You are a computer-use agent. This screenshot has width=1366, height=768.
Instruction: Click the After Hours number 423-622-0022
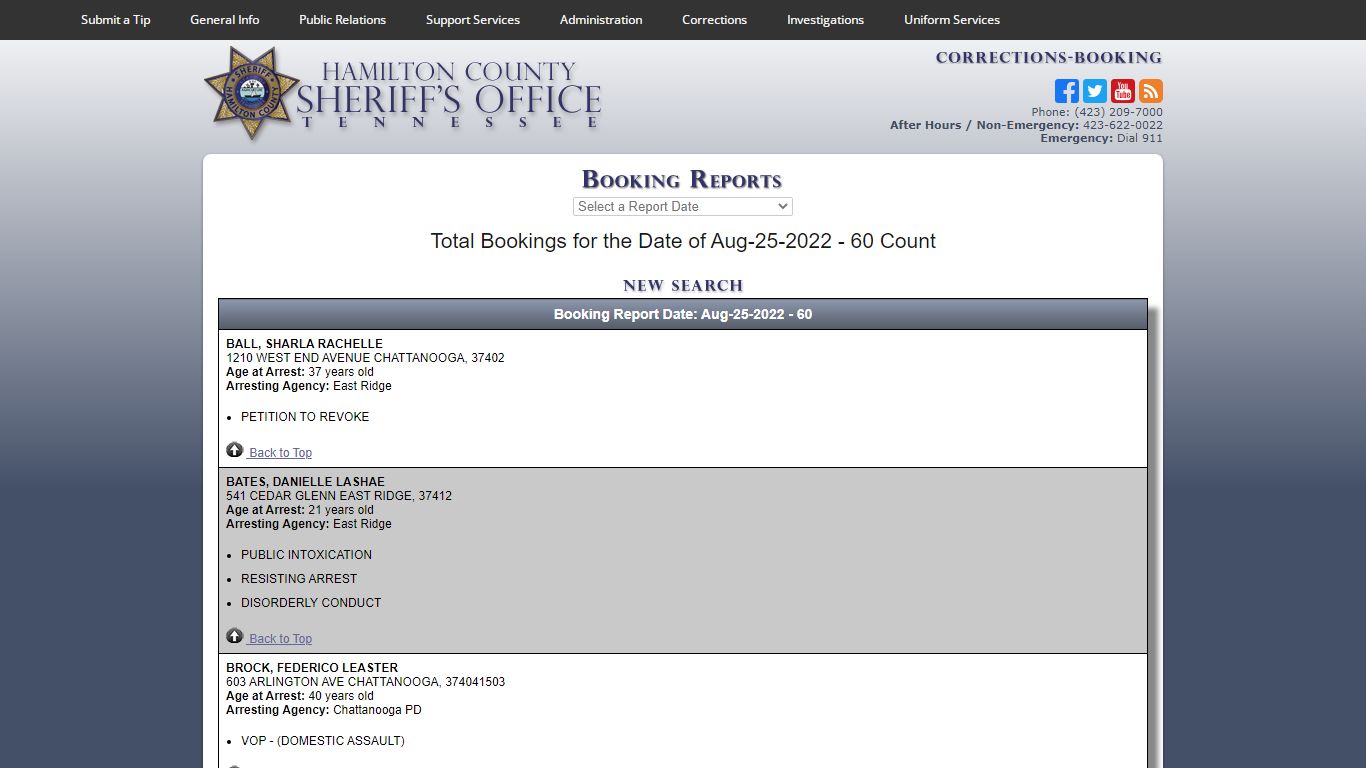pos(1123,125)
